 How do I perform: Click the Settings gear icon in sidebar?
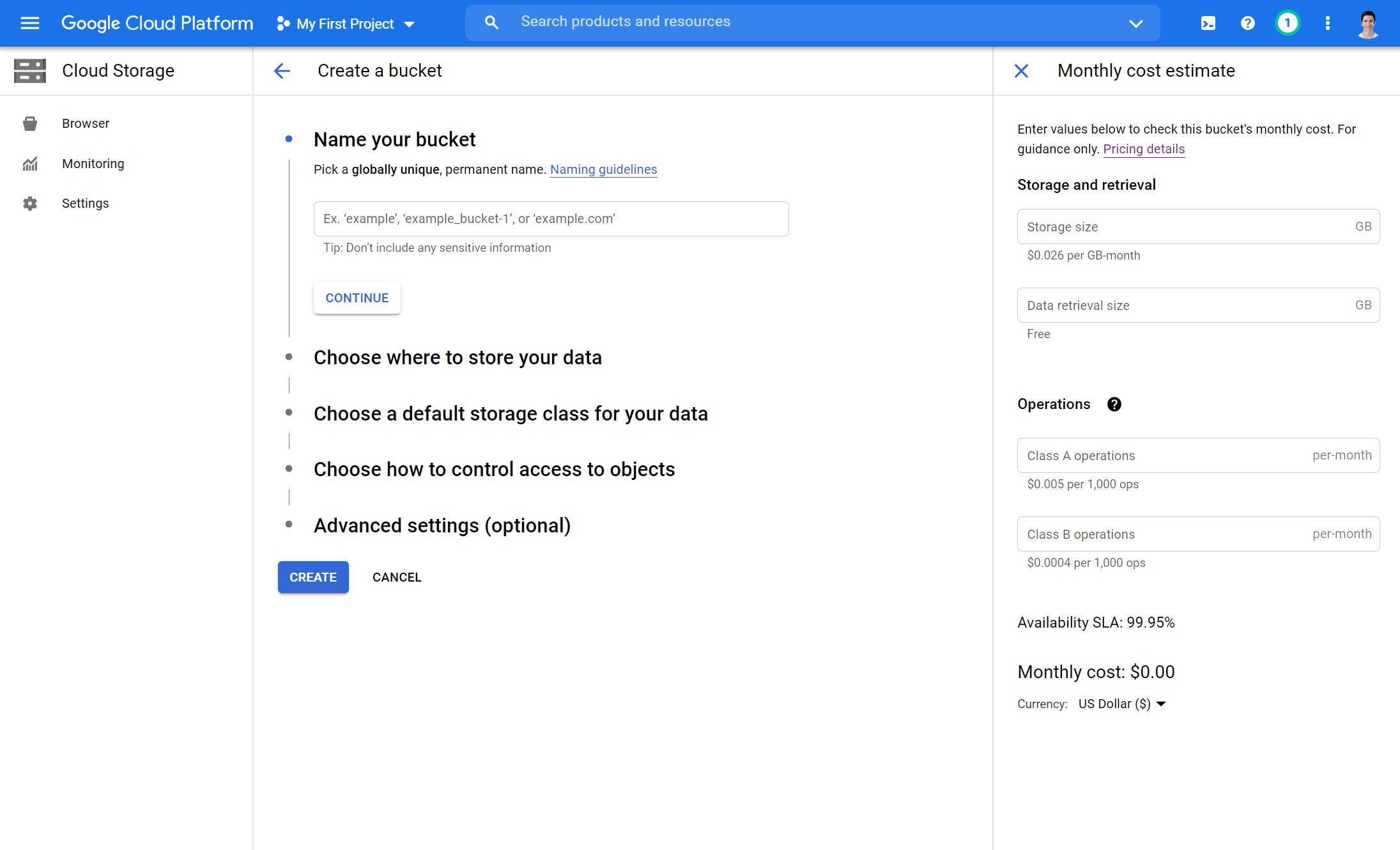30,203
